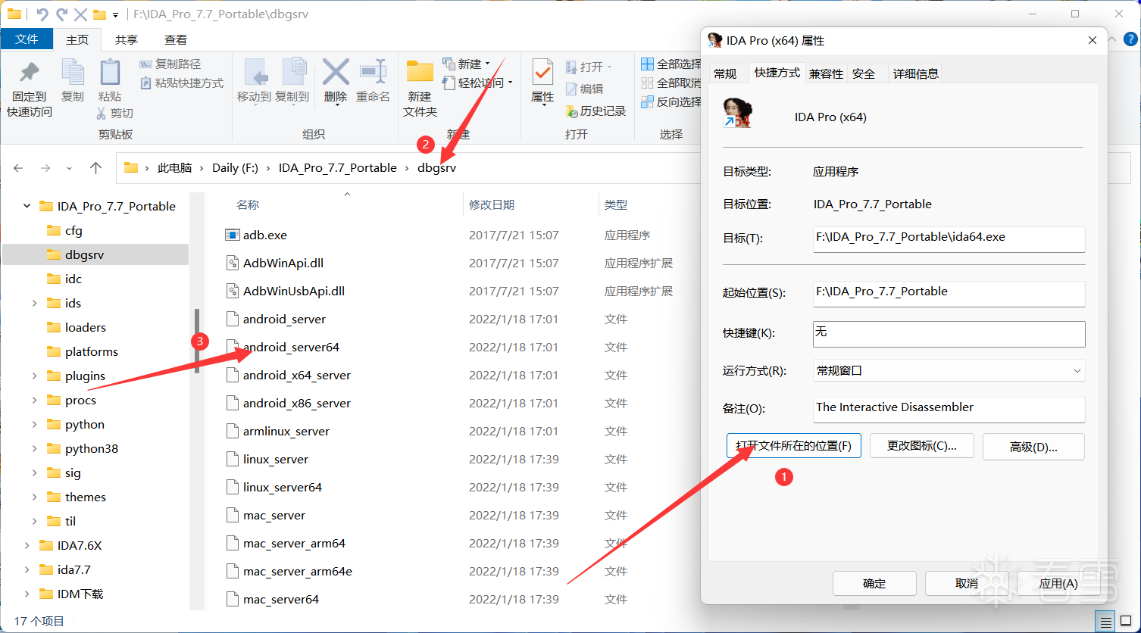Click the Delete X icon
The image size is (1141, 633).
point(335,73)
